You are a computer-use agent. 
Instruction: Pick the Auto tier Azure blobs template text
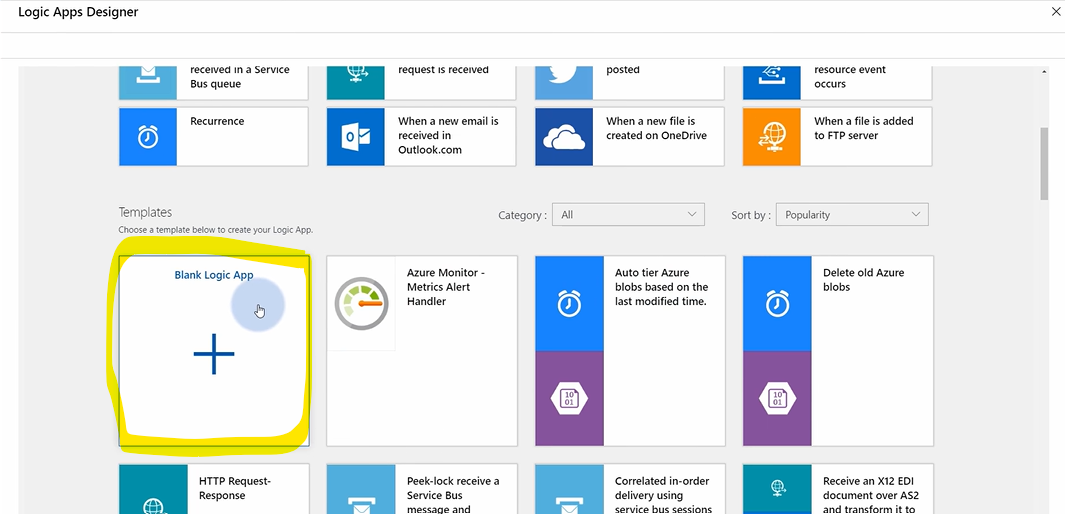tap(661, 287)
